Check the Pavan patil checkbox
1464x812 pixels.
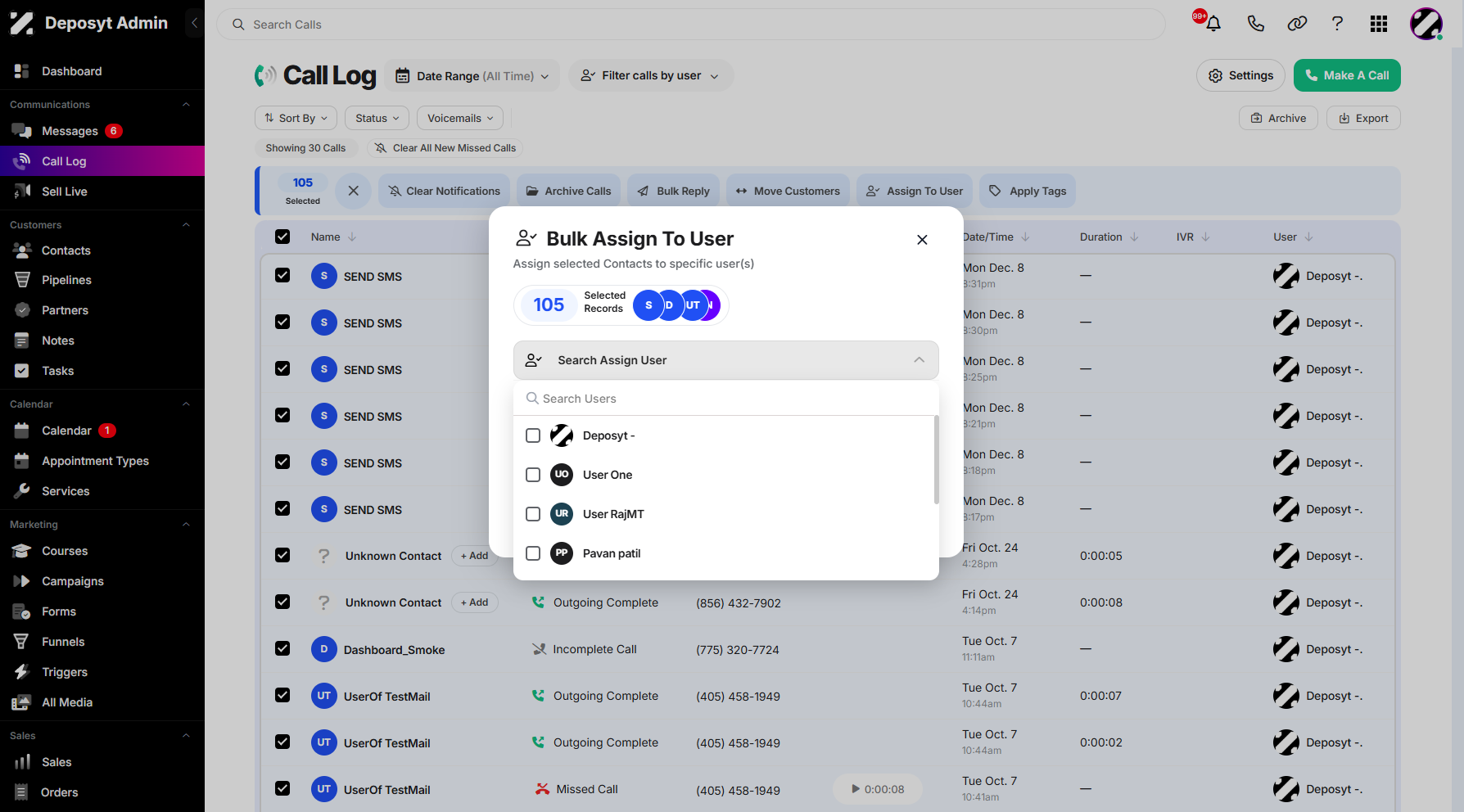533,553
